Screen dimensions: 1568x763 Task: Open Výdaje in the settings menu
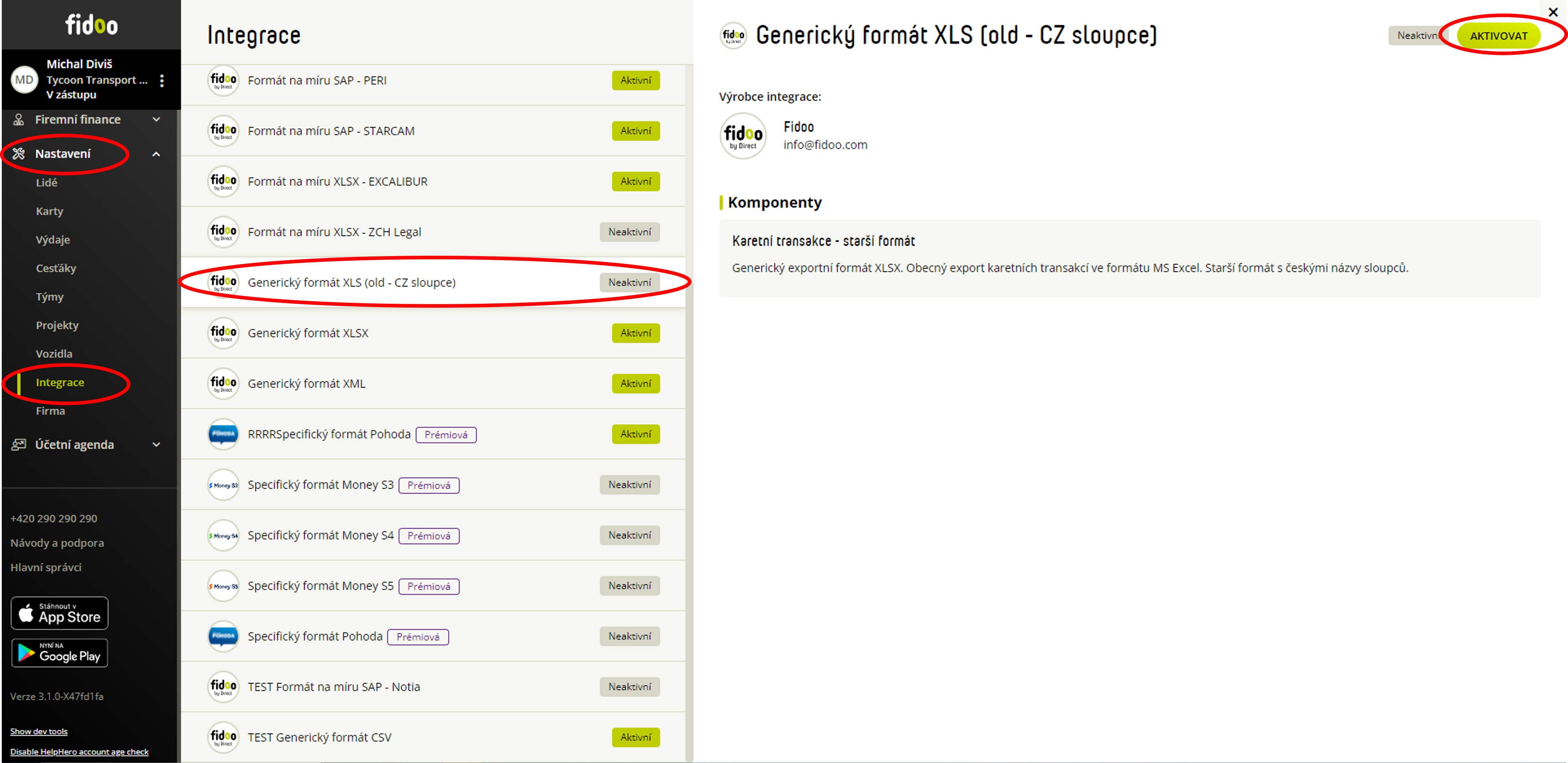53,240
